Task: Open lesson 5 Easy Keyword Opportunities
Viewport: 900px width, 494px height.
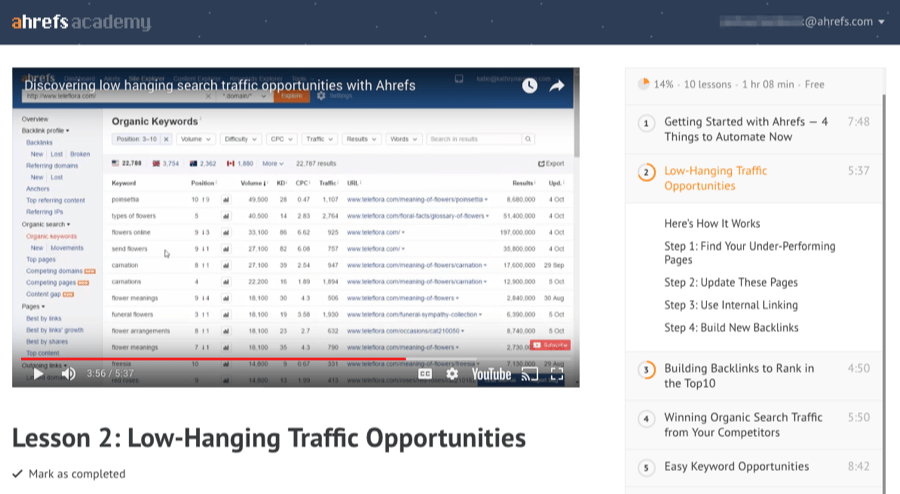Action: [x=754, y=466]
